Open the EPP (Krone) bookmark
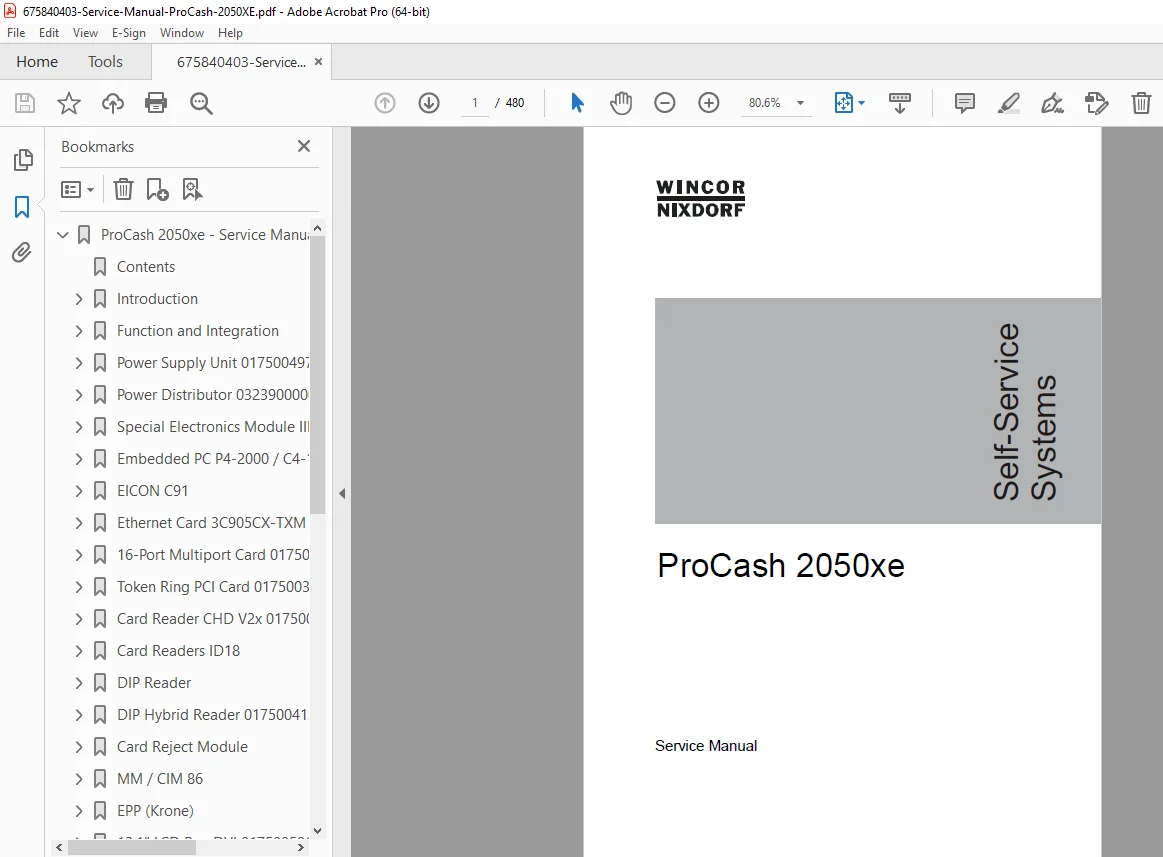1163x857 pixels. click(x=155, y=810)
